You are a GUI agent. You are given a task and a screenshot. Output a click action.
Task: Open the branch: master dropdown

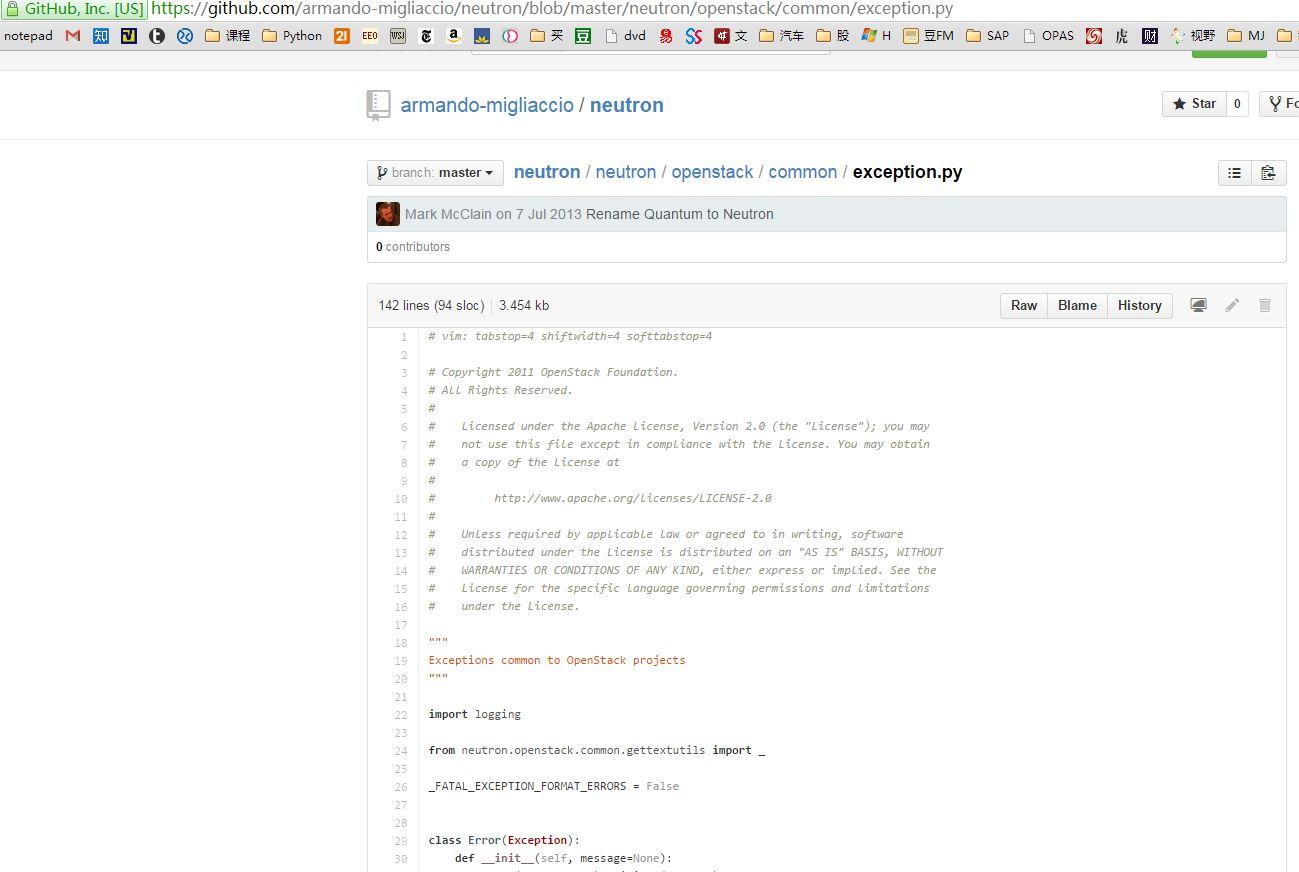pos(435,173)
